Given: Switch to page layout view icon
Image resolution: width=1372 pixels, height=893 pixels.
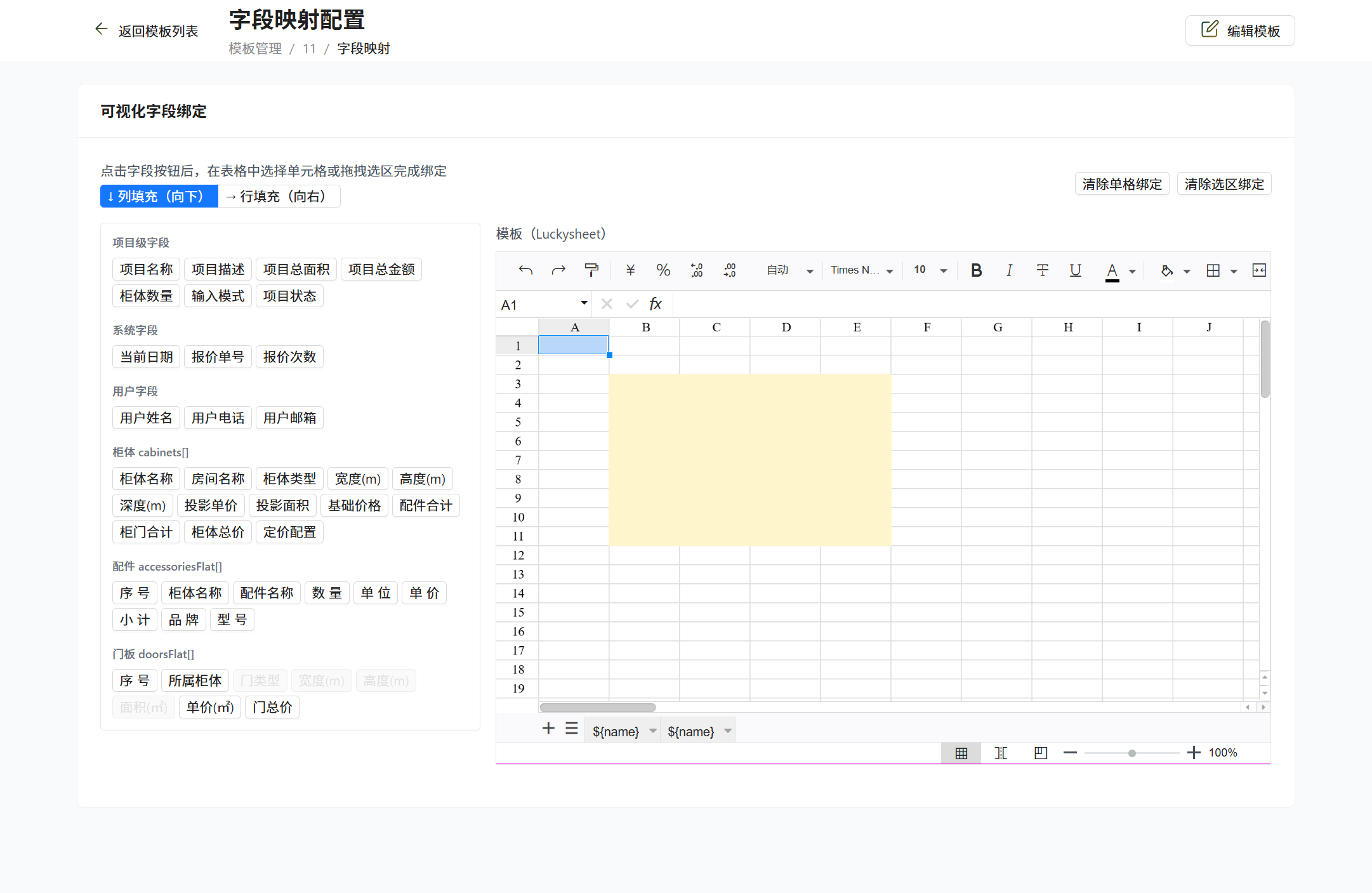Looking at the screenshot, I should tap(1001, 753).
